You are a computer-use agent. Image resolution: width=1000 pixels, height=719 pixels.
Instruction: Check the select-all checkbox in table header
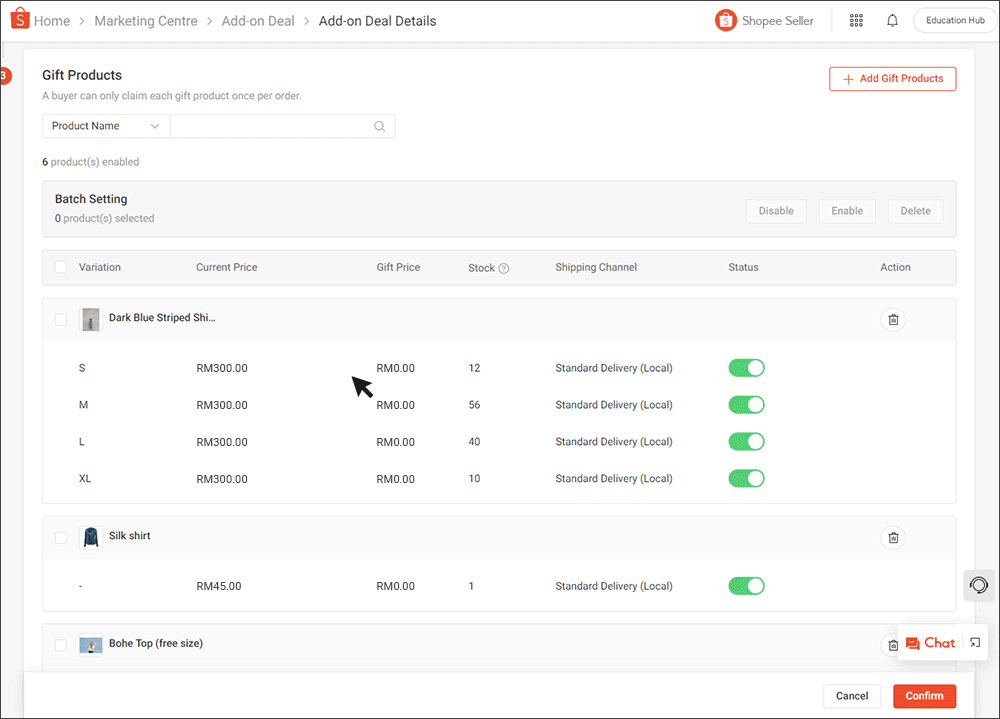(61, 267)
